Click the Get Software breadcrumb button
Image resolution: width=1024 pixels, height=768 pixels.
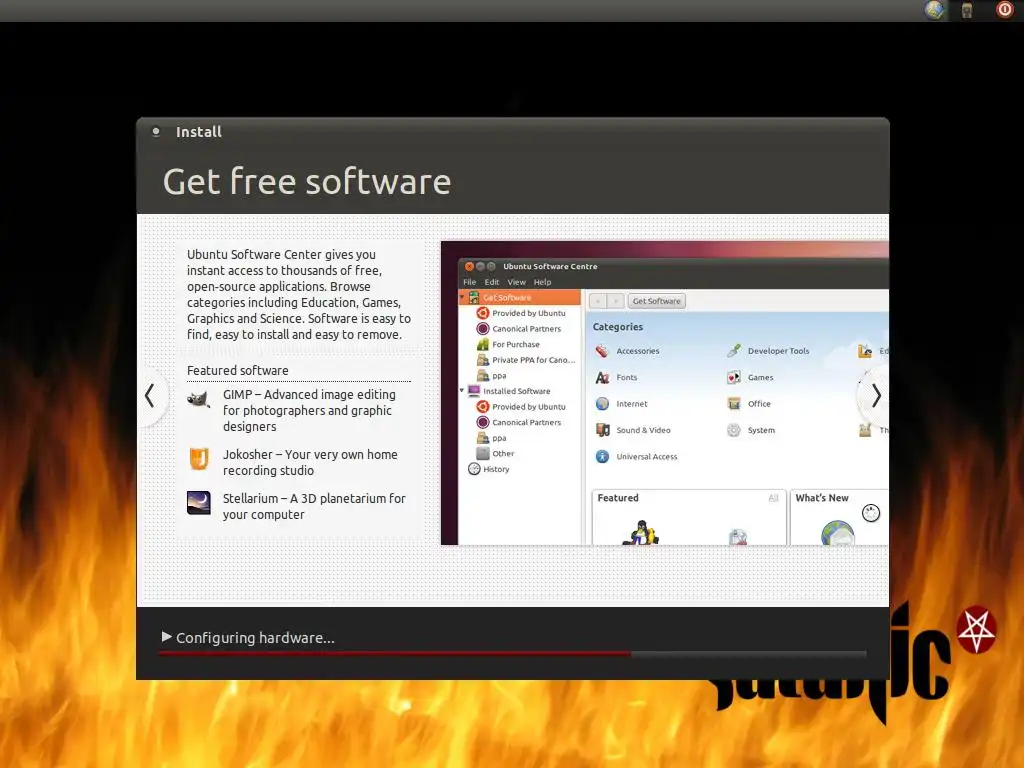tap(656, 301)
